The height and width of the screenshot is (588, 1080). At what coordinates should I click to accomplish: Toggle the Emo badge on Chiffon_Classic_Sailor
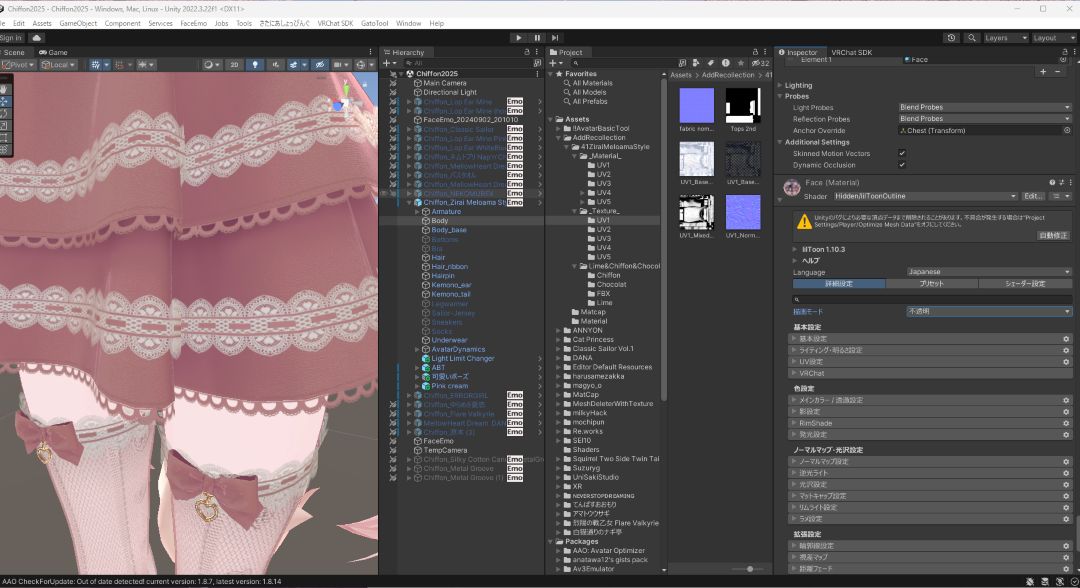[x=515, y=128]
